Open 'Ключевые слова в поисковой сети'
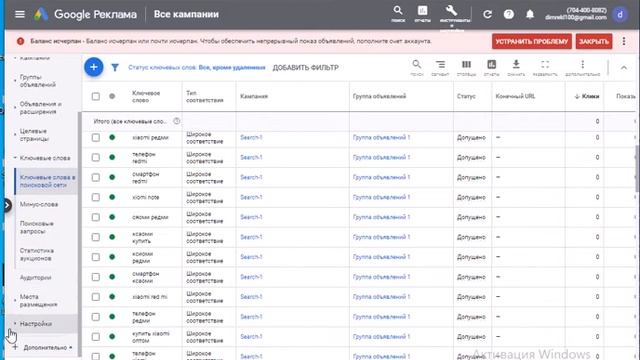This screenshot has width=640, height=360. tap(47, 181)
